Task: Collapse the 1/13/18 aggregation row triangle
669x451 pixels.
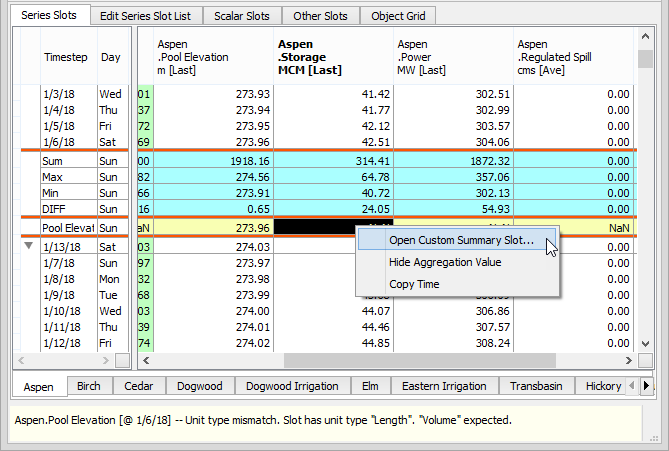Action: coord(27,246)
